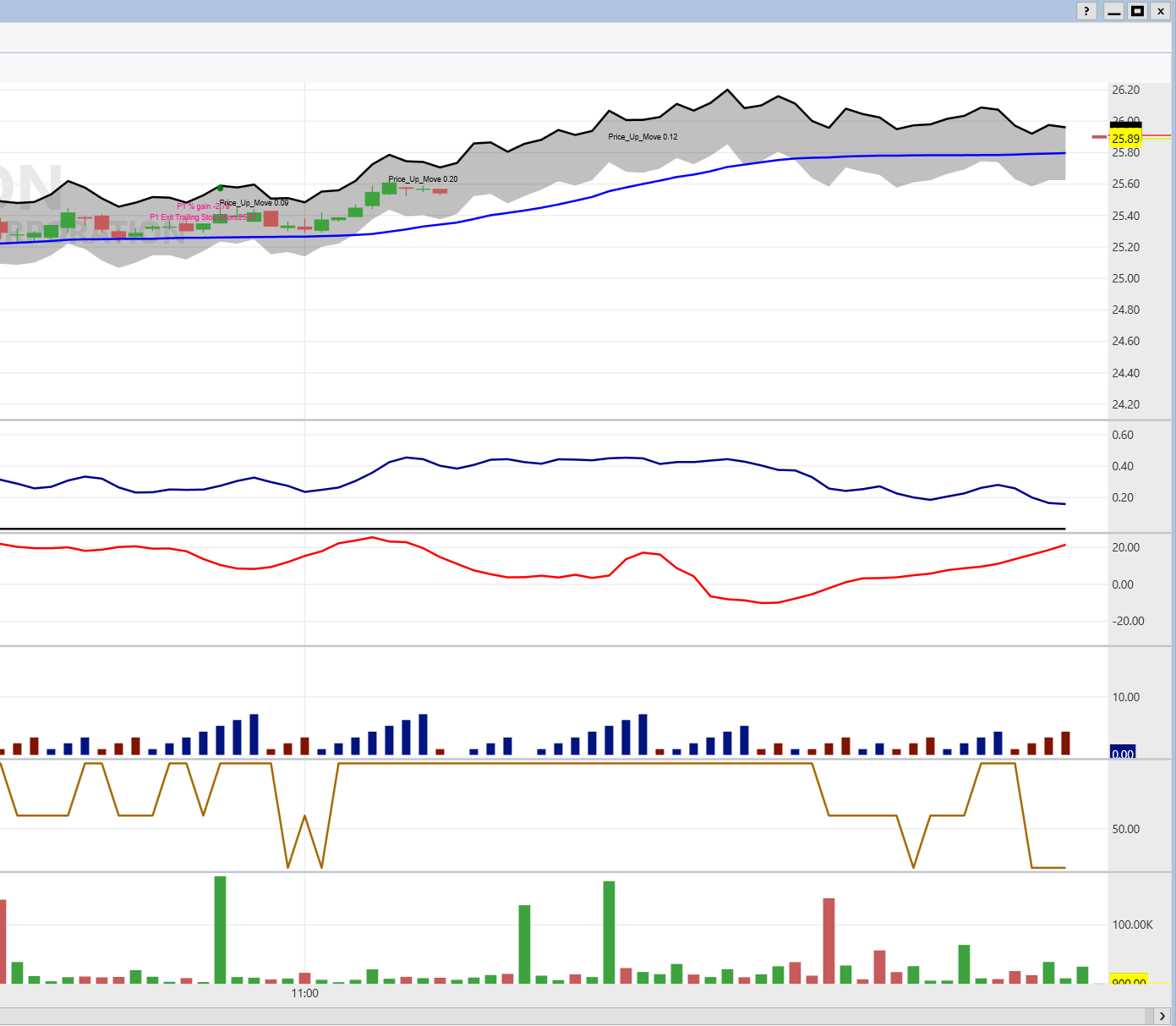1176x1026 pixels.
Task: Select the Price_Up_Move 0.20 annotation
Action: pyautogui.click(x=423, y=179)
